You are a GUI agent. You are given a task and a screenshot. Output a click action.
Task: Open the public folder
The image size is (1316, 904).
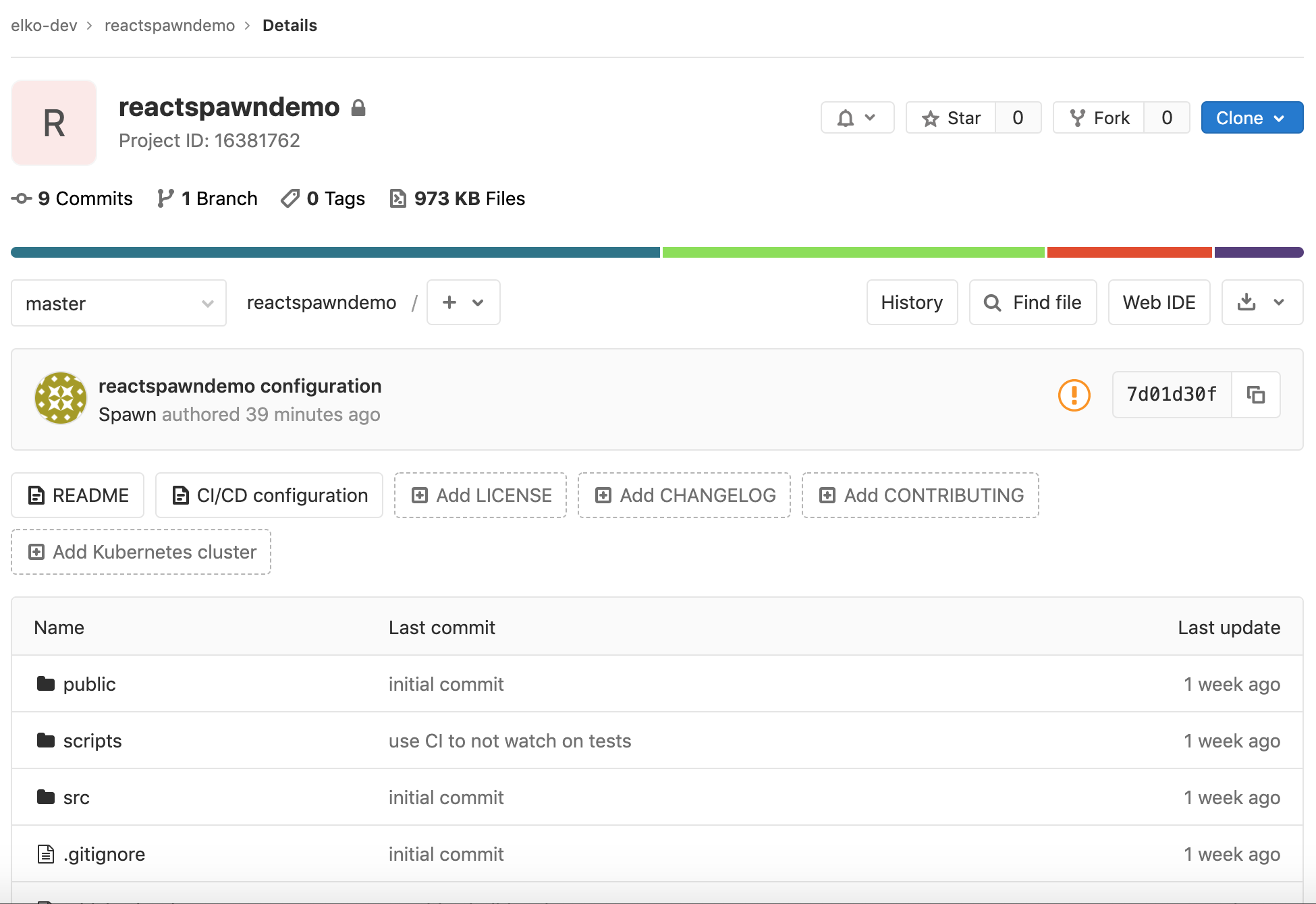(89, 684)
